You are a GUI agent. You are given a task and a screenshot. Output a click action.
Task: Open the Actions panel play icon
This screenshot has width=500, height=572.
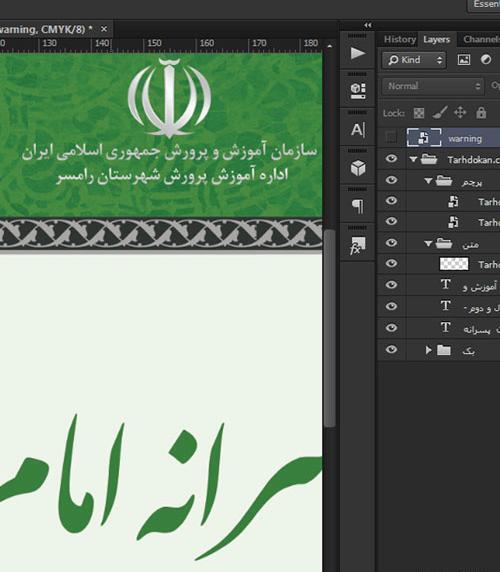(358, 53)
